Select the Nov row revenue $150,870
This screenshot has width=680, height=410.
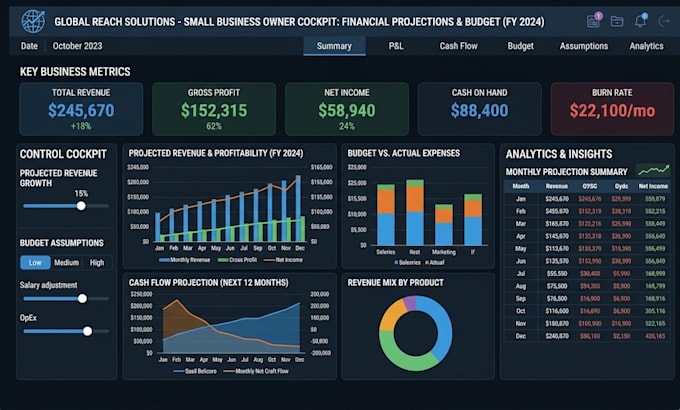coord(557,324)
